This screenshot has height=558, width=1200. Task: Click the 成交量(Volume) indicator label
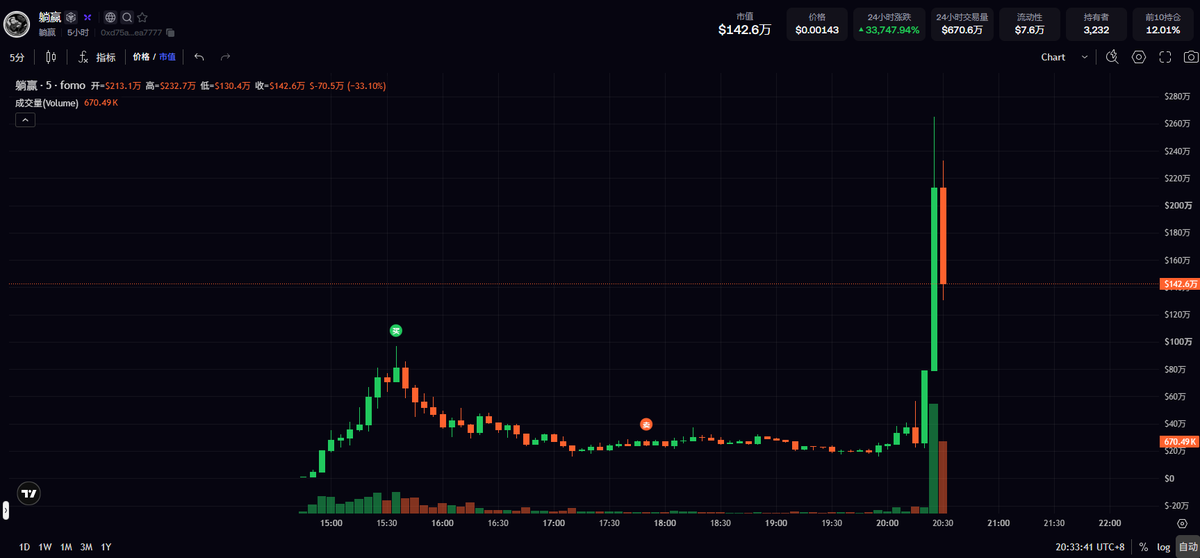click(x=47, y=102)
